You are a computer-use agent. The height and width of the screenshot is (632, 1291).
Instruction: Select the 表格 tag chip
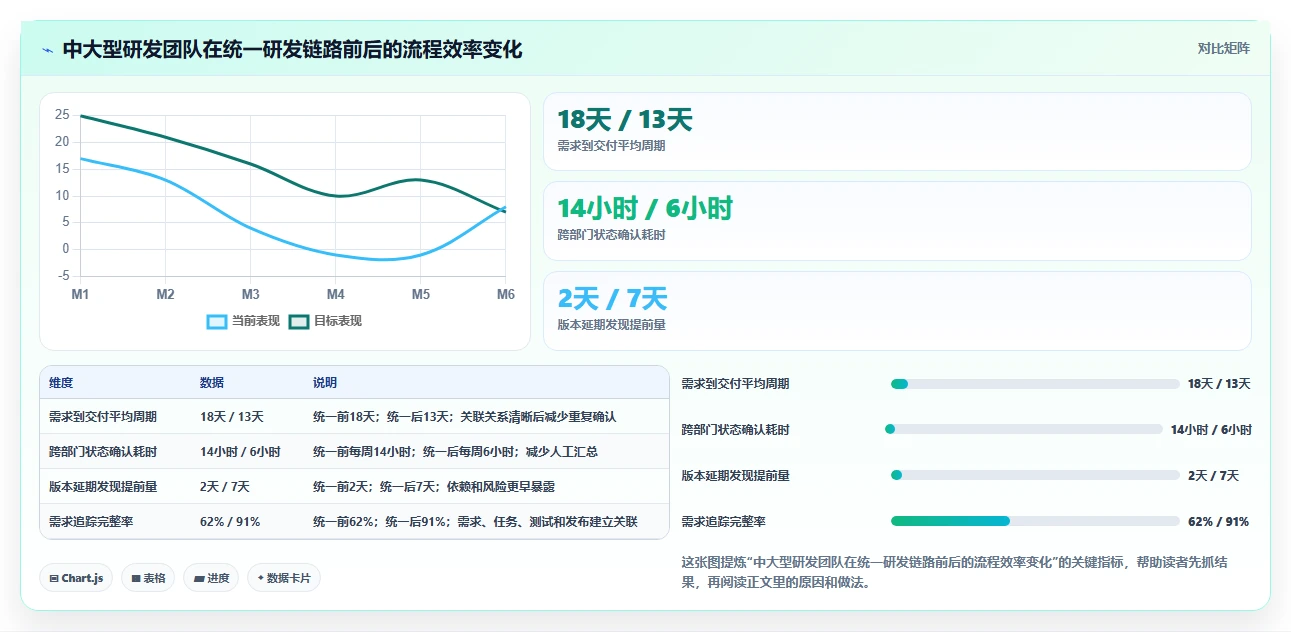point(148,578)
